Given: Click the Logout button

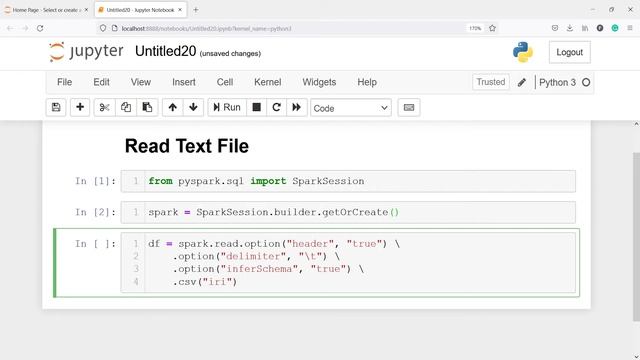Looking at the screenshot, I should (569, 52).
